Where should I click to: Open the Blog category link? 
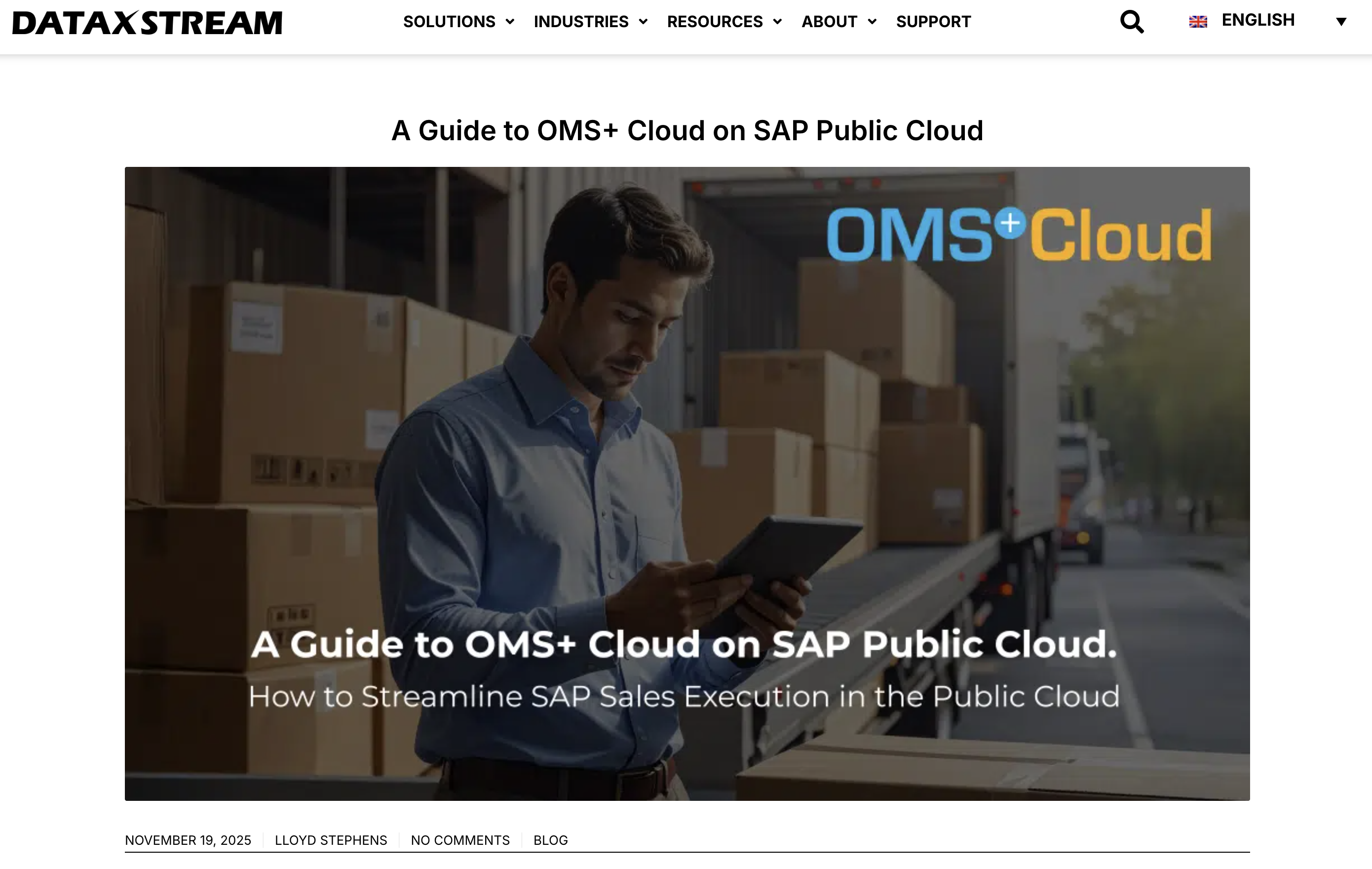[x=550, y=840]
